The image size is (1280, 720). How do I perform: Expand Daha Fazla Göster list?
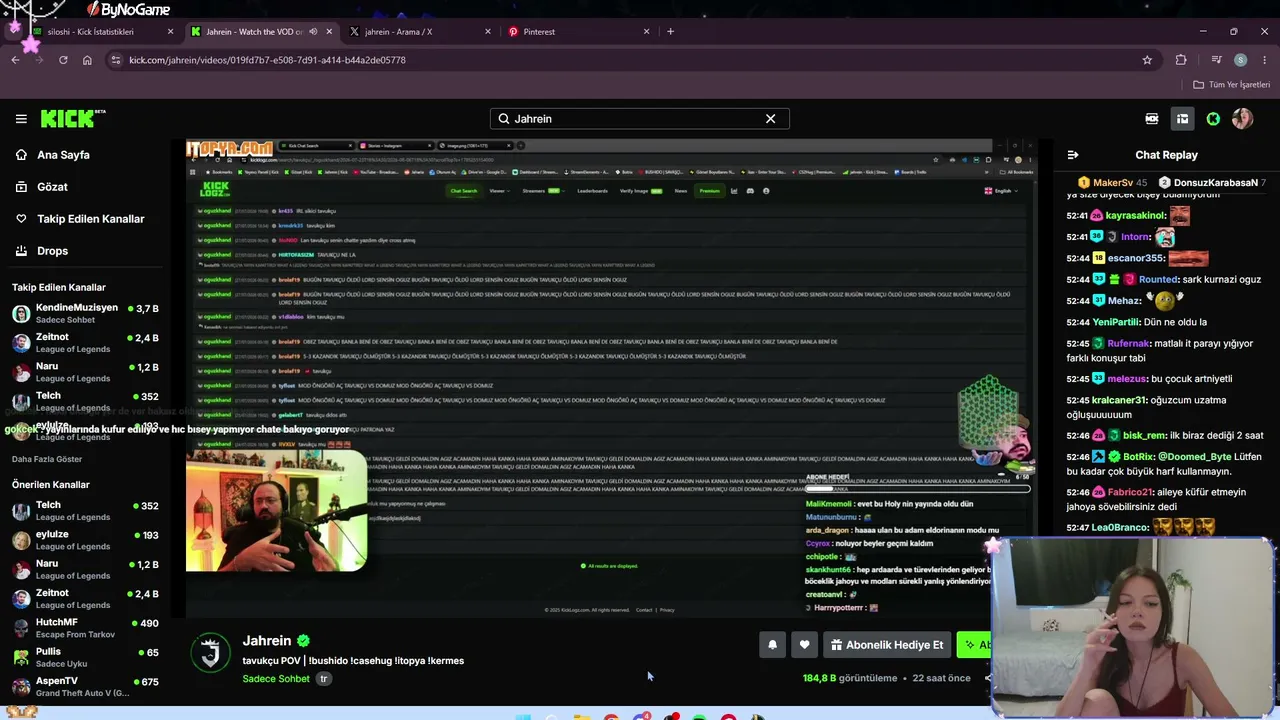tap(47, 459)
